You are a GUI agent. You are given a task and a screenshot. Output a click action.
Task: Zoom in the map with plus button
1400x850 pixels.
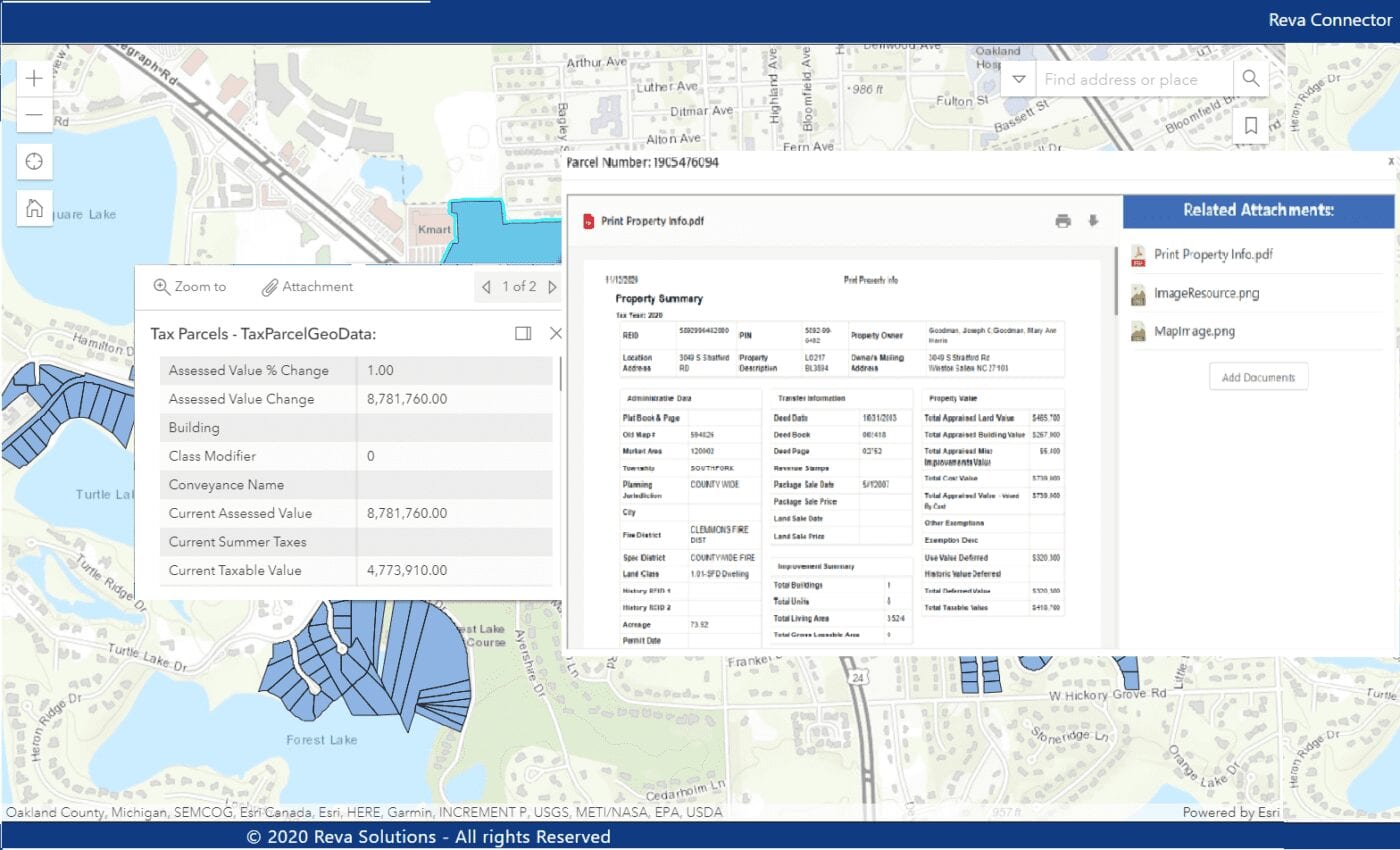(x=34, y=78)
